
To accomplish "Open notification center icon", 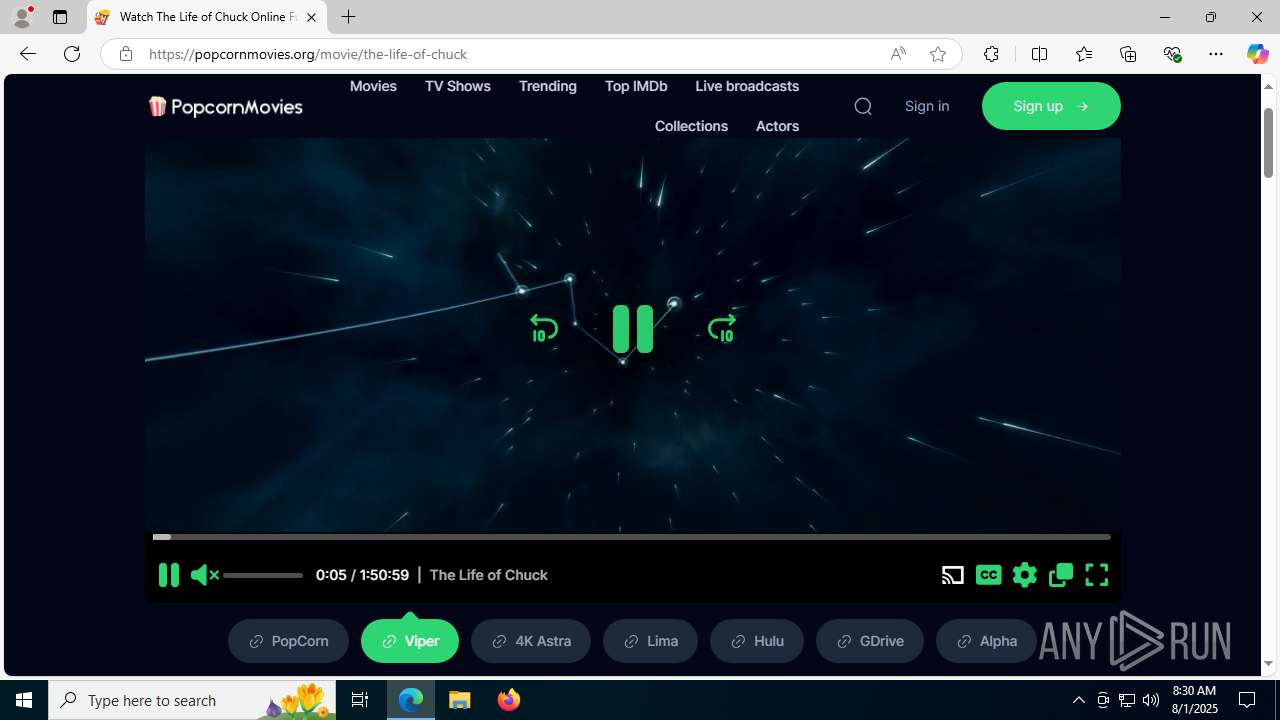I will [x=1247, y=700].
